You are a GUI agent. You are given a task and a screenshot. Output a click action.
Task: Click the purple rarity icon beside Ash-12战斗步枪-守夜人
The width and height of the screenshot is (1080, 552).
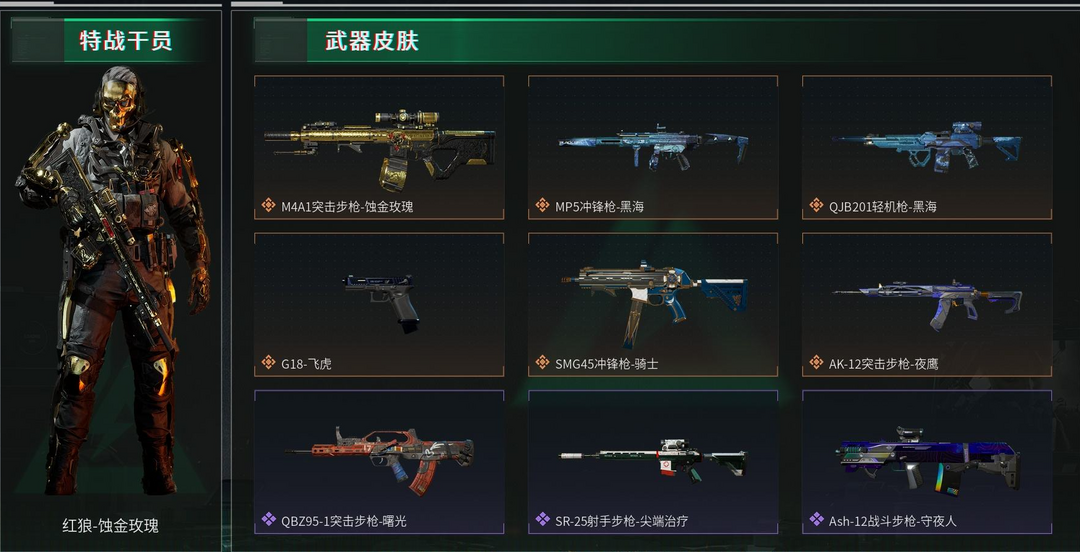click(x=816, y=520)
